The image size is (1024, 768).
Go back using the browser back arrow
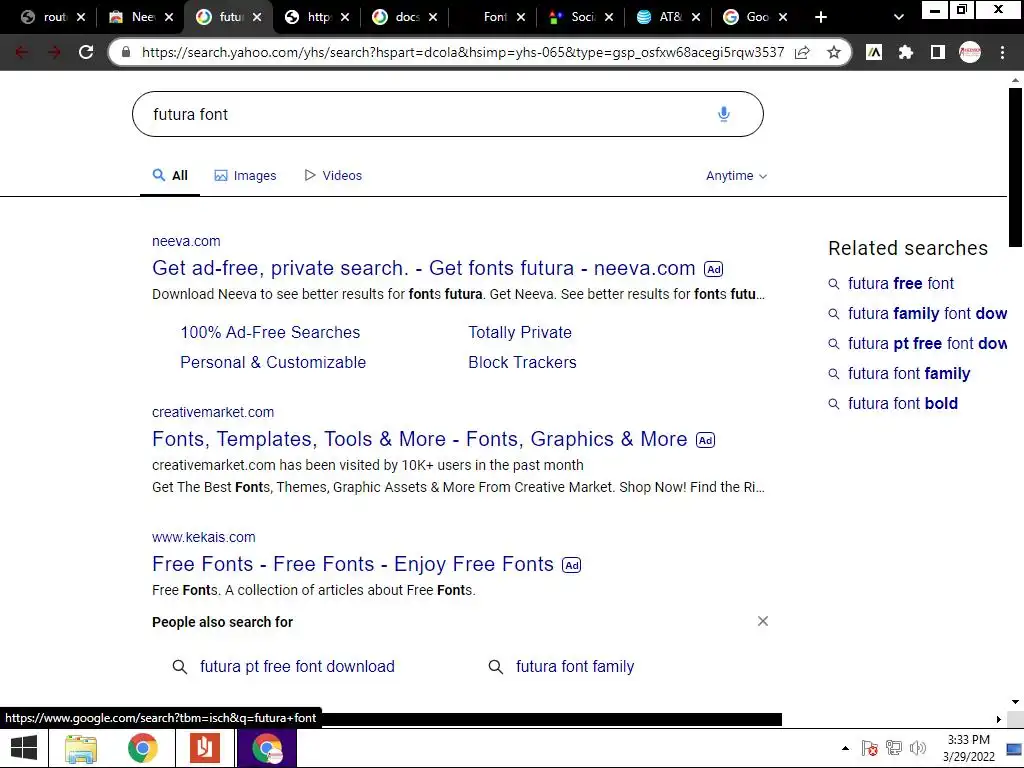pyautogui.click(x=22, y=52)
